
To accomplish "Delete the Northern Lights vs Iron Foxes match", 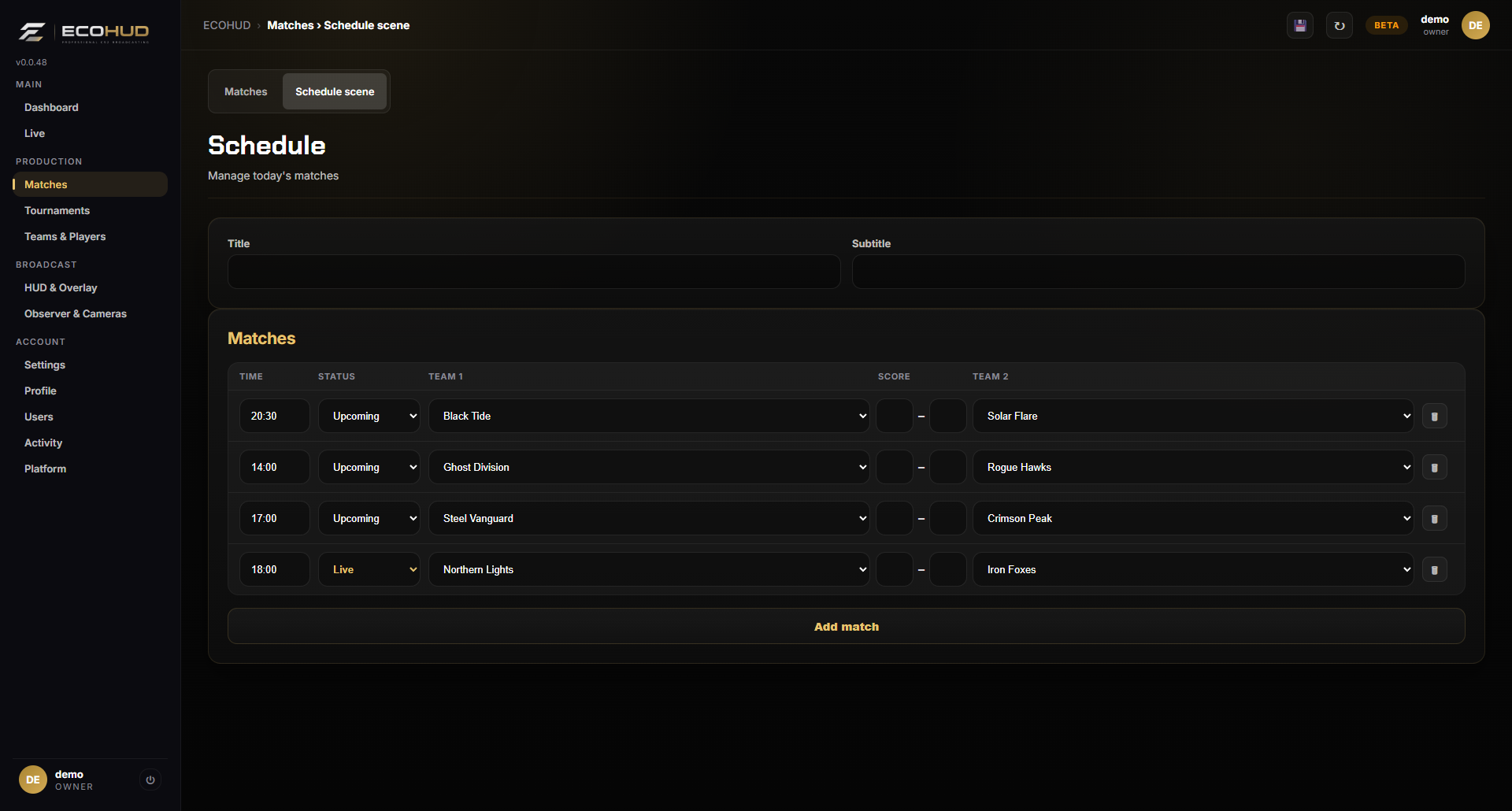I will pyautogui.click(x=1435, y=569).
